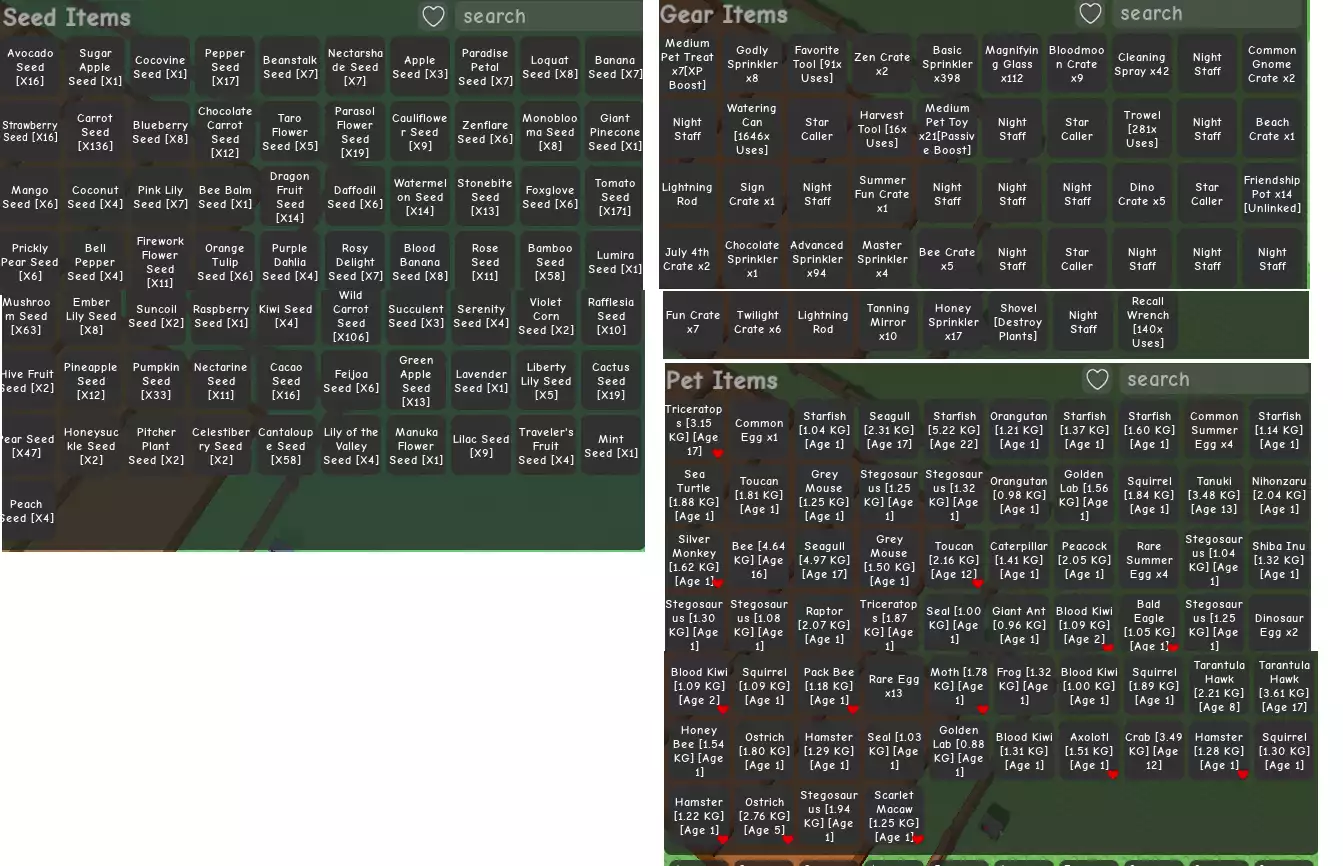The image size is (1343, 866).
Task: Focus the Gear Items search box
Action: tap(1210, 14)
